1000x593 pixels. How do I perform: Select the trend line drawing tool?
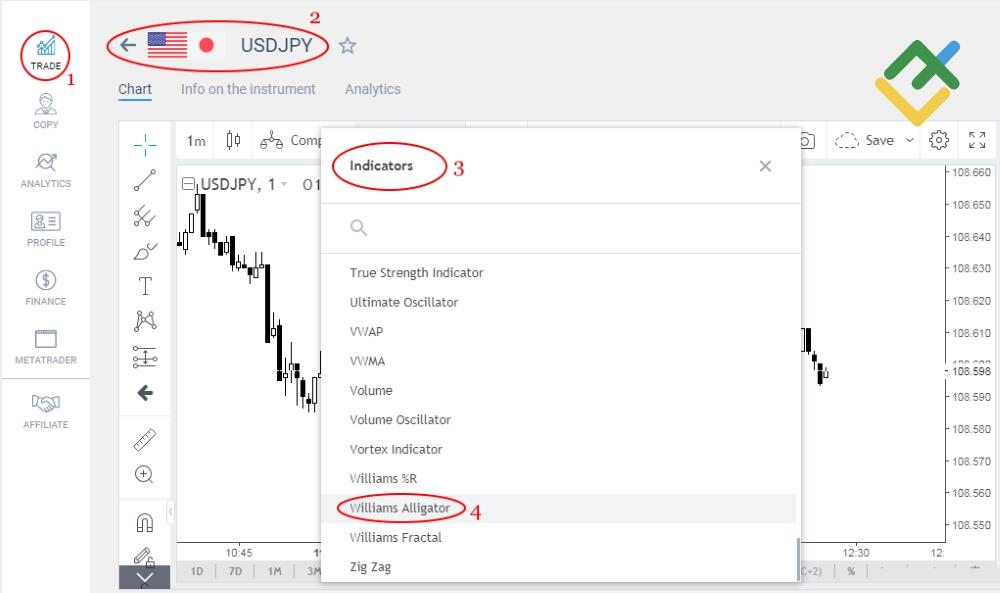[x=145, y=180]
